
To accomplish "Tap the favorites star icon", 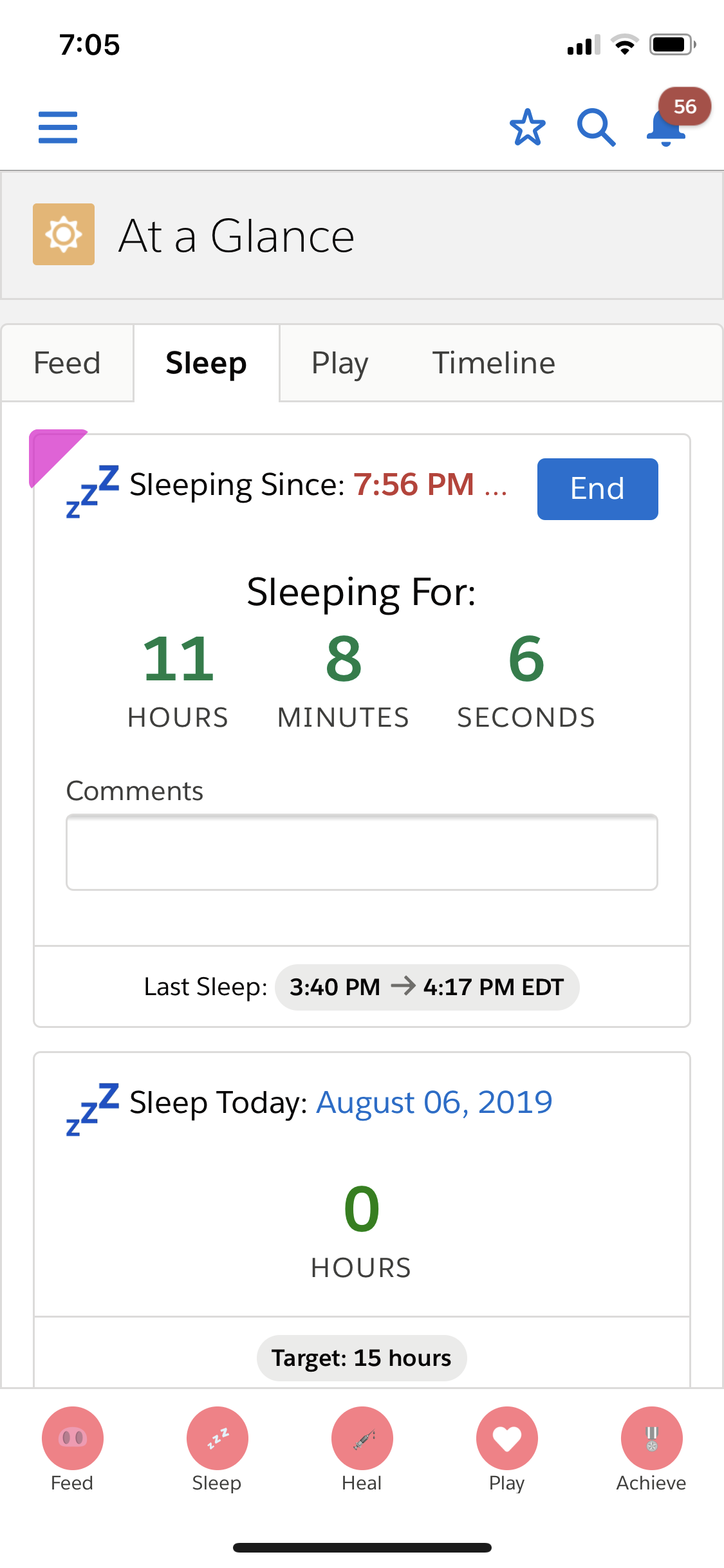I will click(x=527, y=127).
